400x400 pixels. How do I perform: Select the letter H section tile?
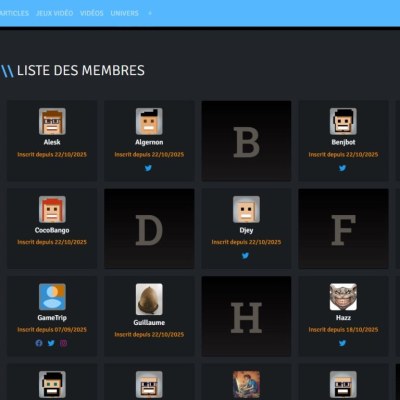point(246,316)
